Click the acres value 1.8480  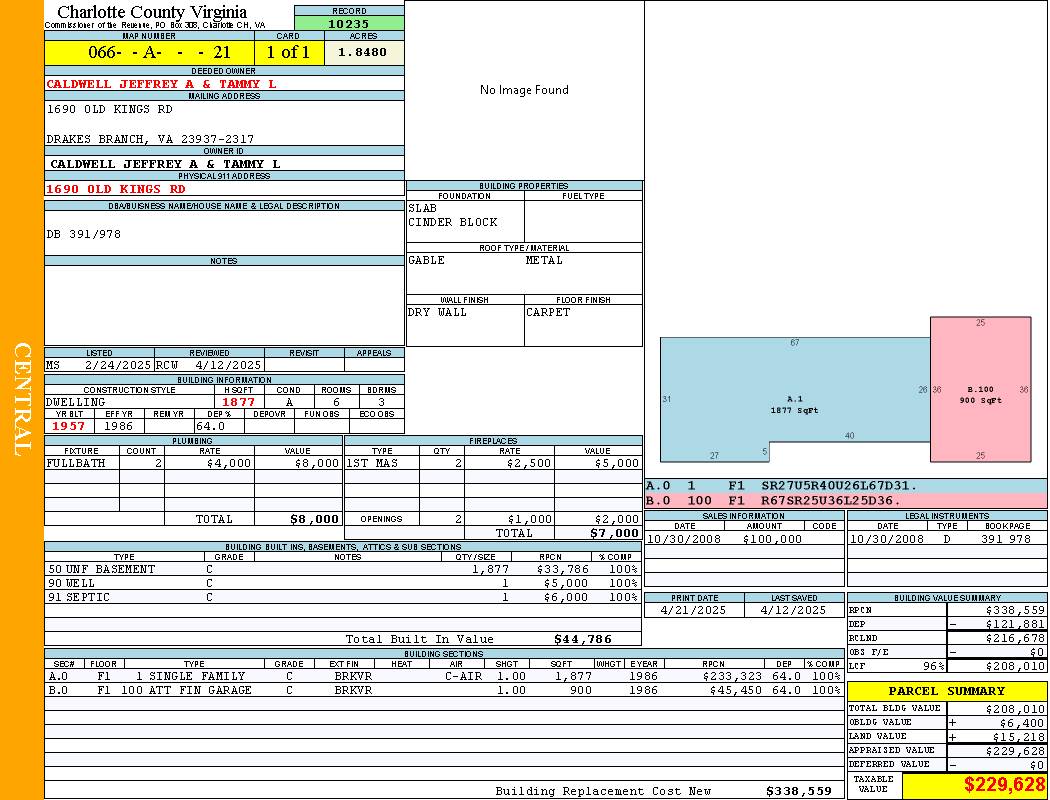(364, 52)
